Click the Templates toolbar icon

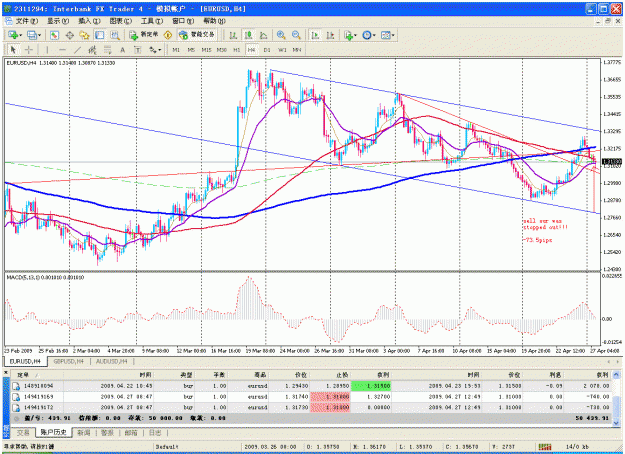coord(385,35)
